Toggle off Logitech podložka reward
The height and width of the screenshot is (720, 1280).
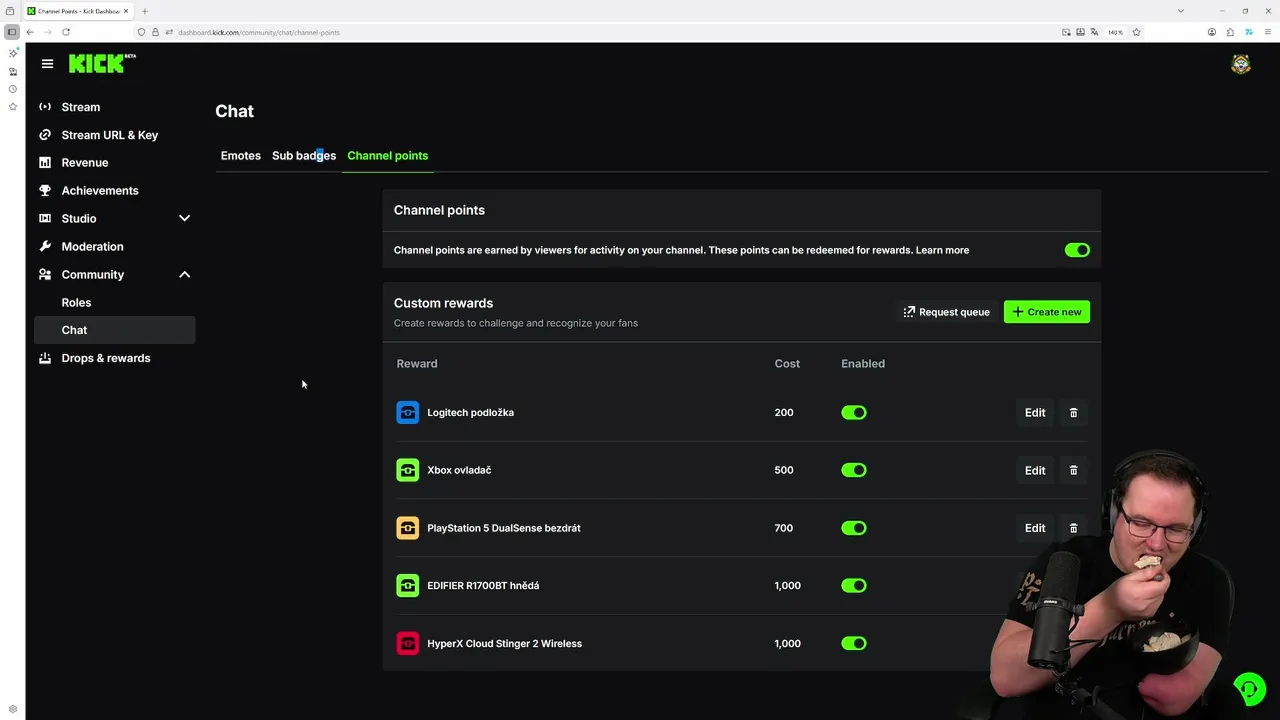(x=854, y=412)
